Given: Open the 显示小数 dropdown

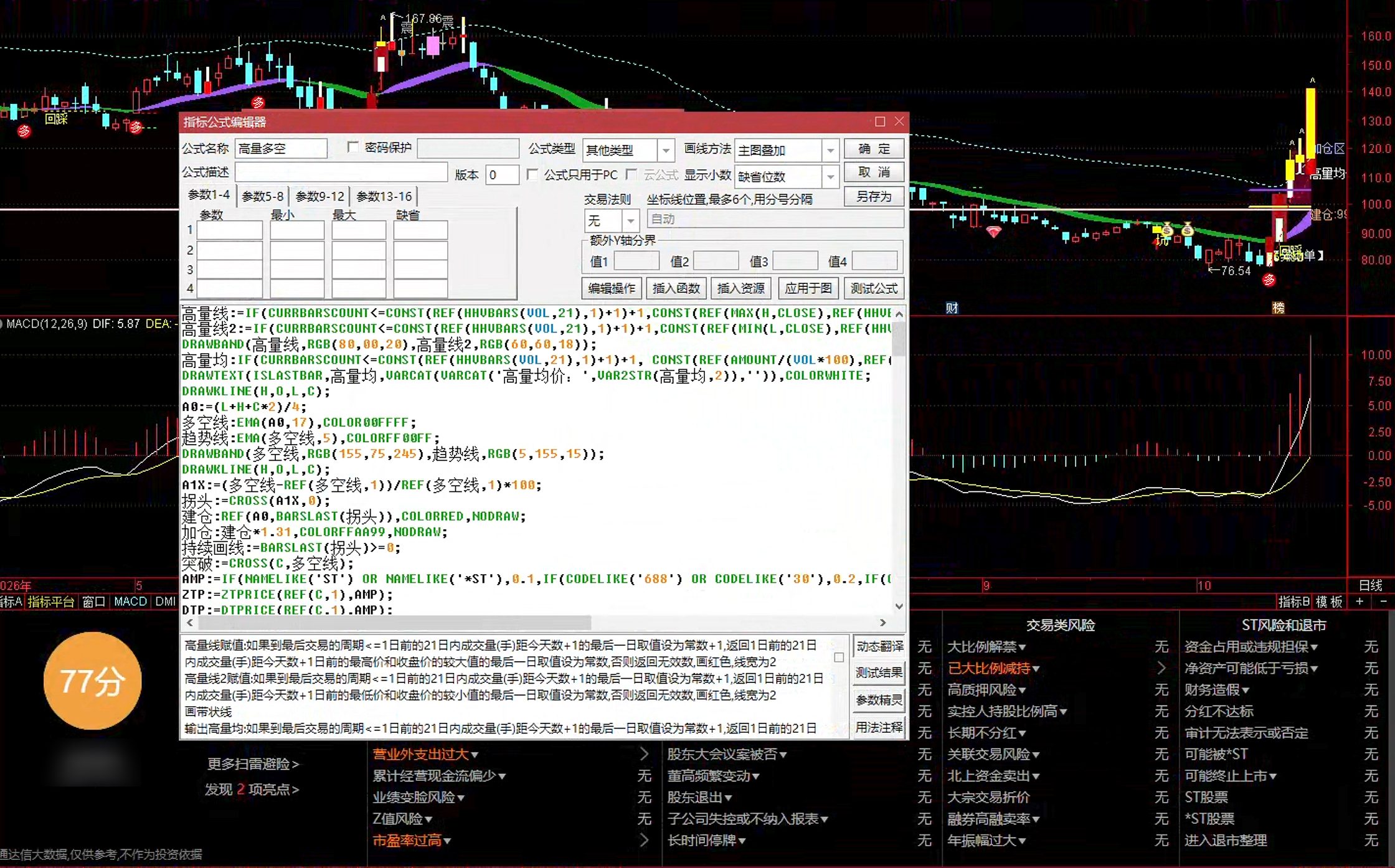Looking at the screenshot, I should (x=830, y=177).
